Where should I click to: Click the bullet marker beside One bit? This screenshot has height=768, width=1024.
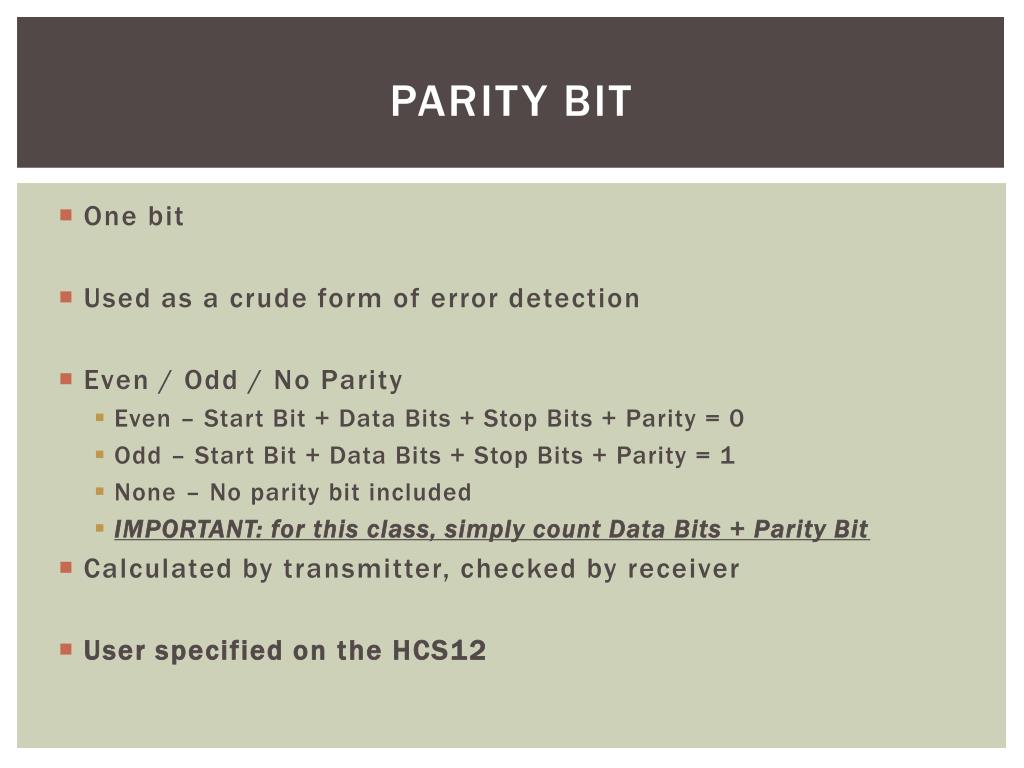[x=66, y=215]
